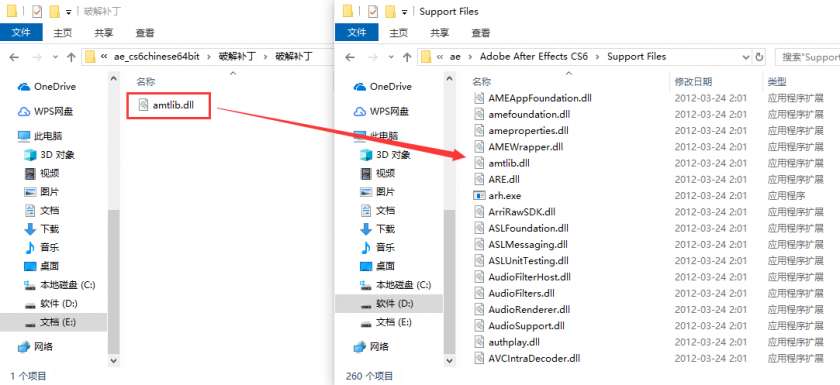This screenshot has width=840, height=385.
Task: Open quick access toolbar dropdown in the Support Files title bar
Action: tap(404, 12)
